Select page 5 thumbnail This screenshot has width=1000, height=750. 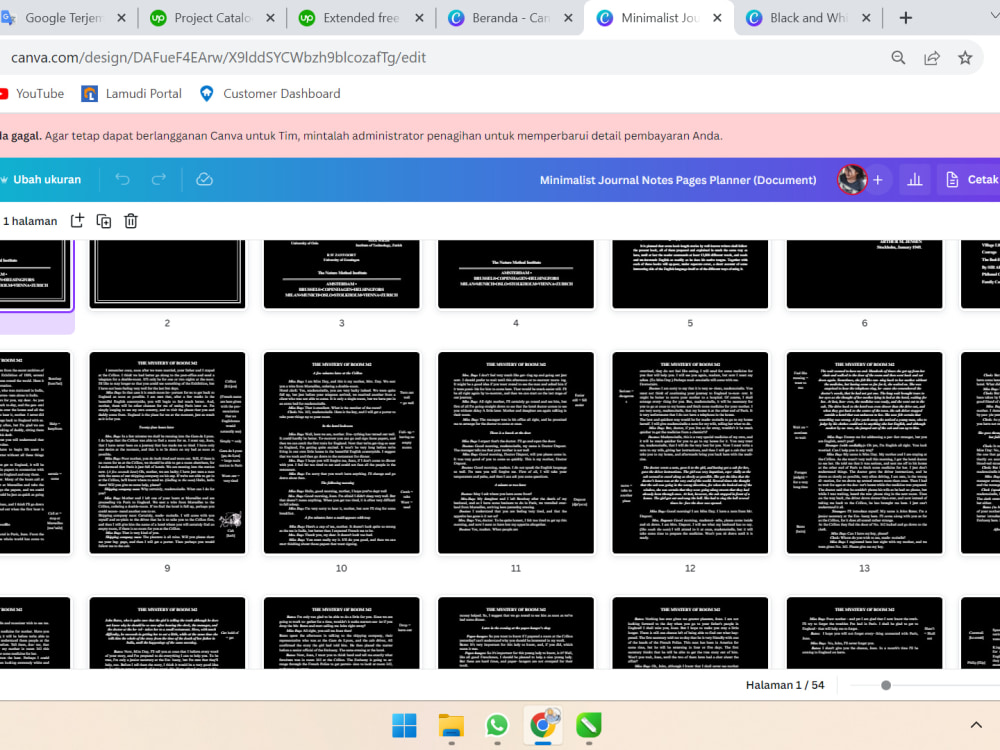click(690, 274)
